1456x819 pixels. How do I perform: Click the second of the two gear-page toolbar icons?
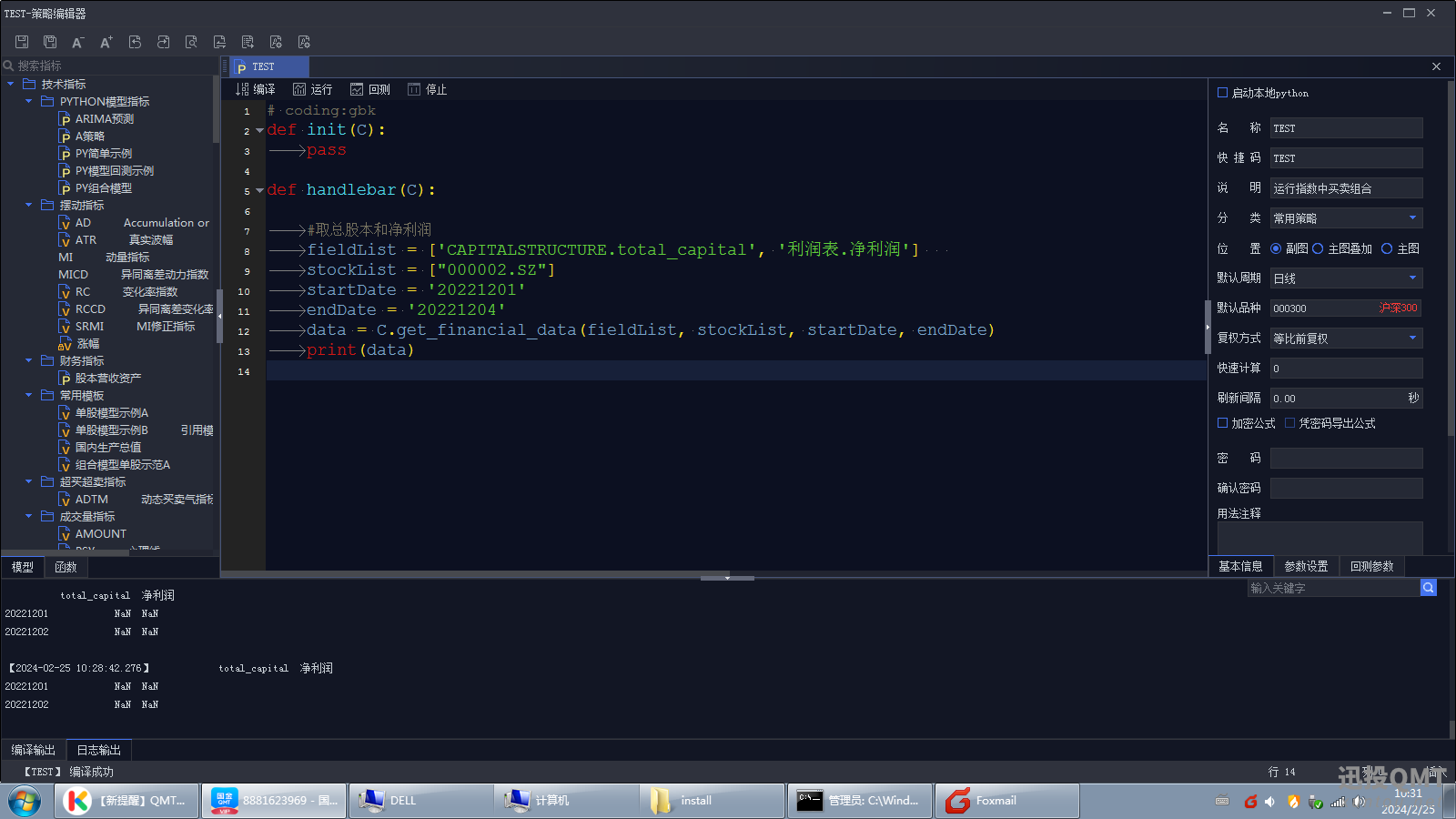(304, 42)
